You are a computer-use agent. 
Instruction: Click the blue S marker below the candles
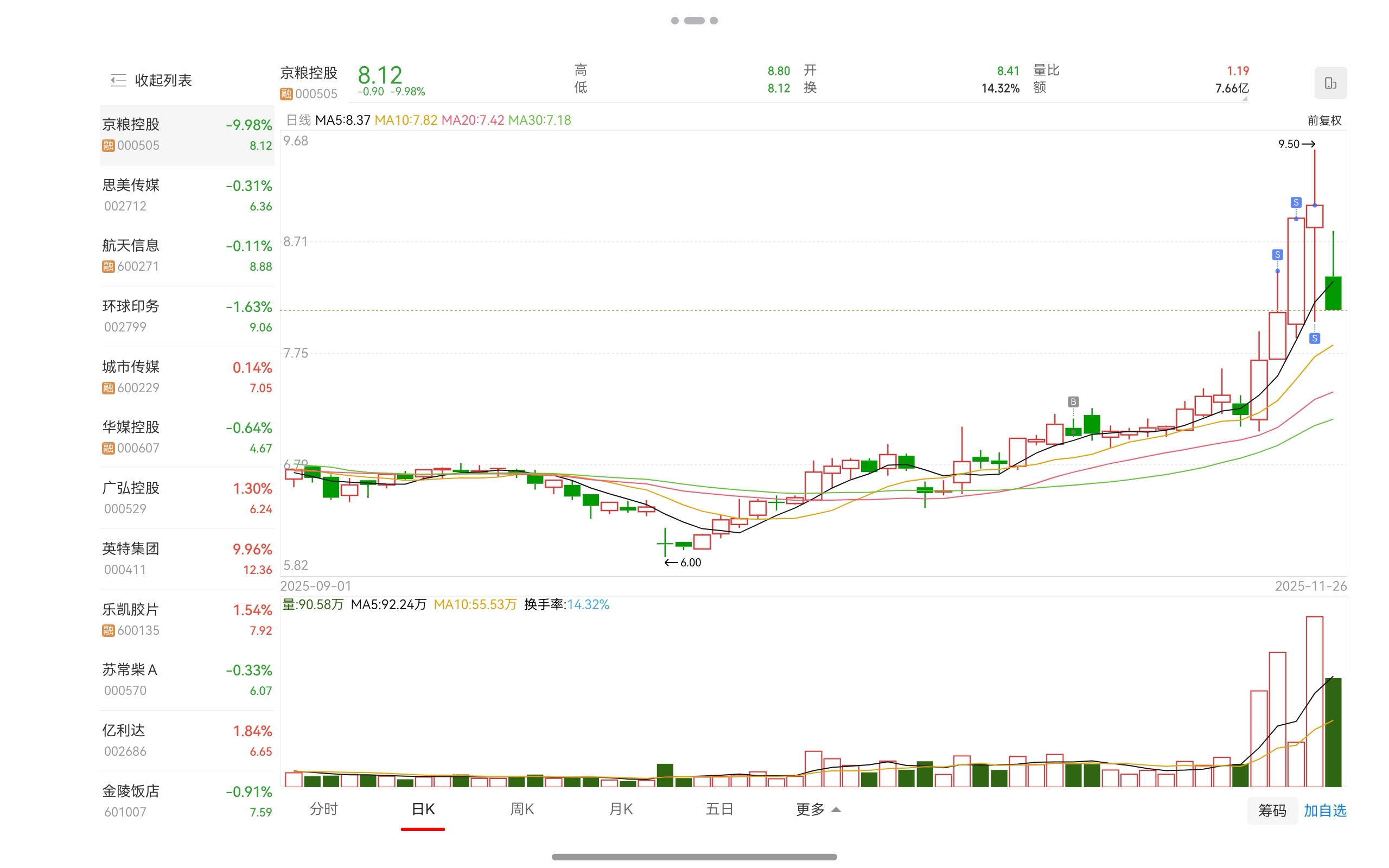click(1314, 339)
